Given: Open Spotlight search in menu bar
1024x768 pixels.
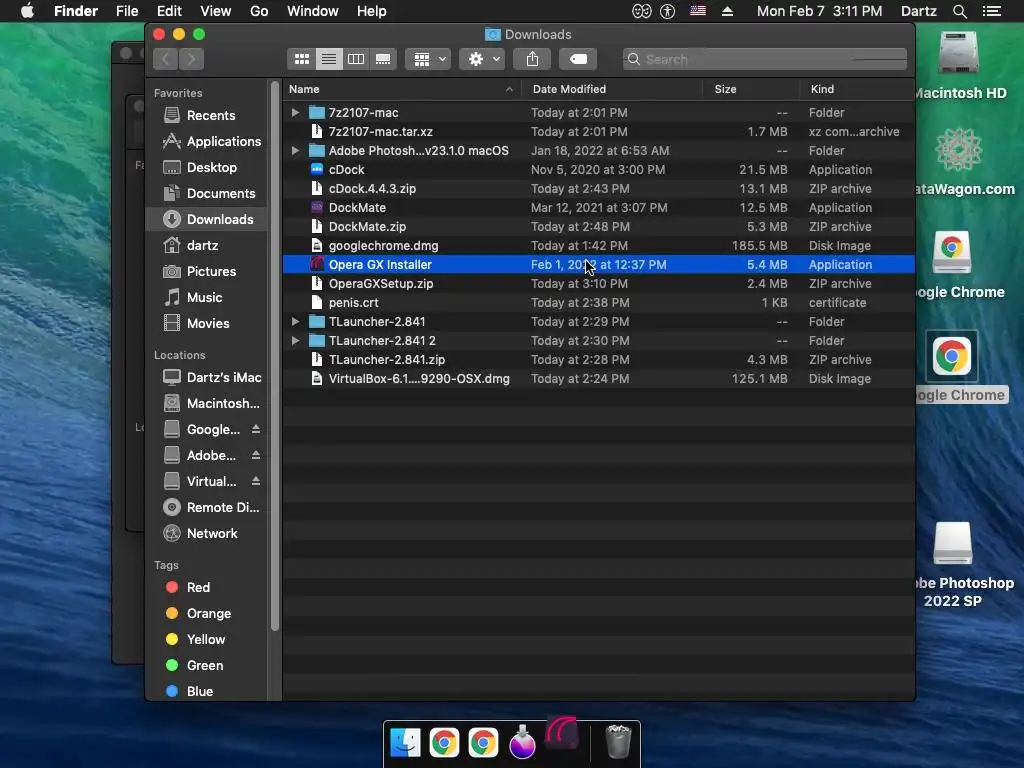Looking at the screenshot, I should click(x=959, y=11).
